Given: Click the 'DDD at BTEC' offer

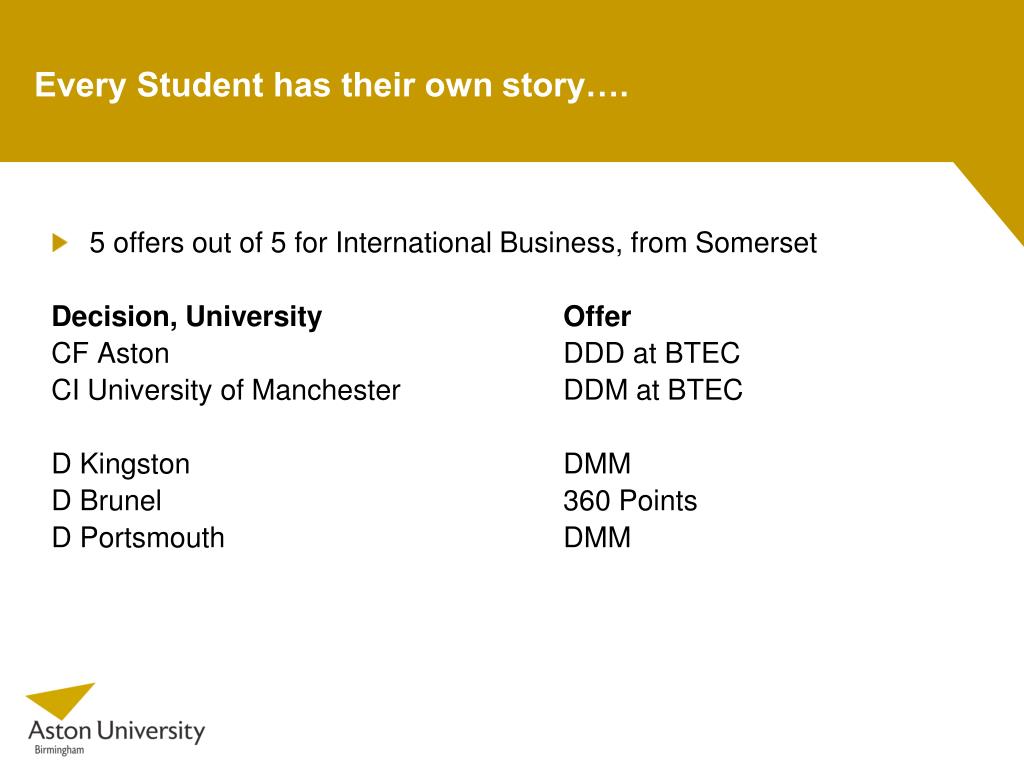Looking at the screenshot, I should (652, 353).
